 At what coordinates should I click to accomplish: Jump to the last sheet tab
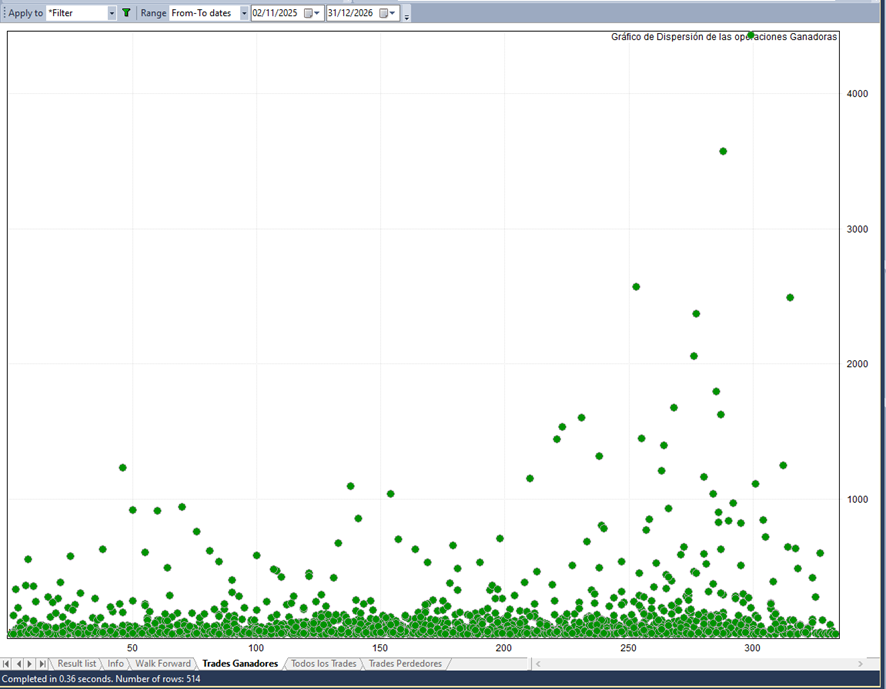pyautogui.click(x=42, y=664)
